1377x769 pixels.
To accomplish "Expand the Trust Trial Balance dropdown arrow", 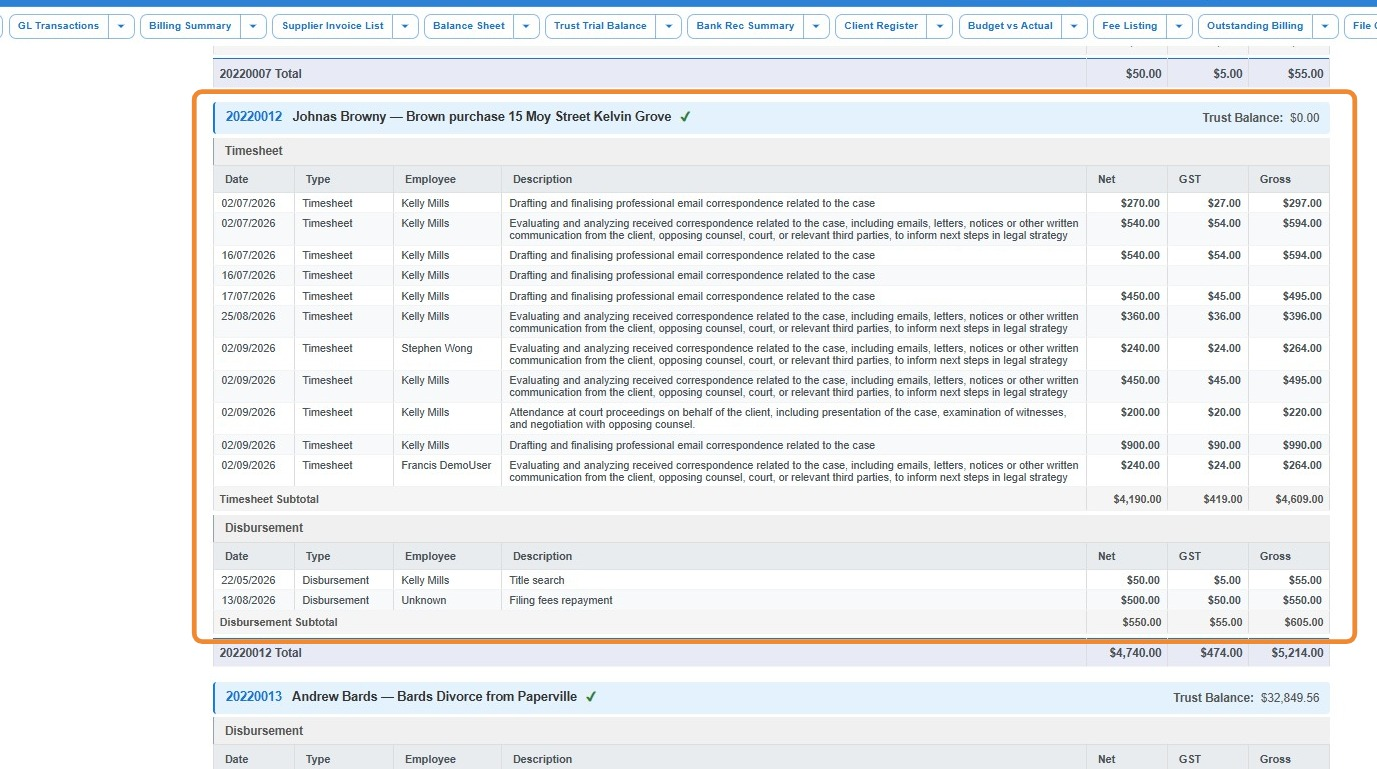I will 669,26.
